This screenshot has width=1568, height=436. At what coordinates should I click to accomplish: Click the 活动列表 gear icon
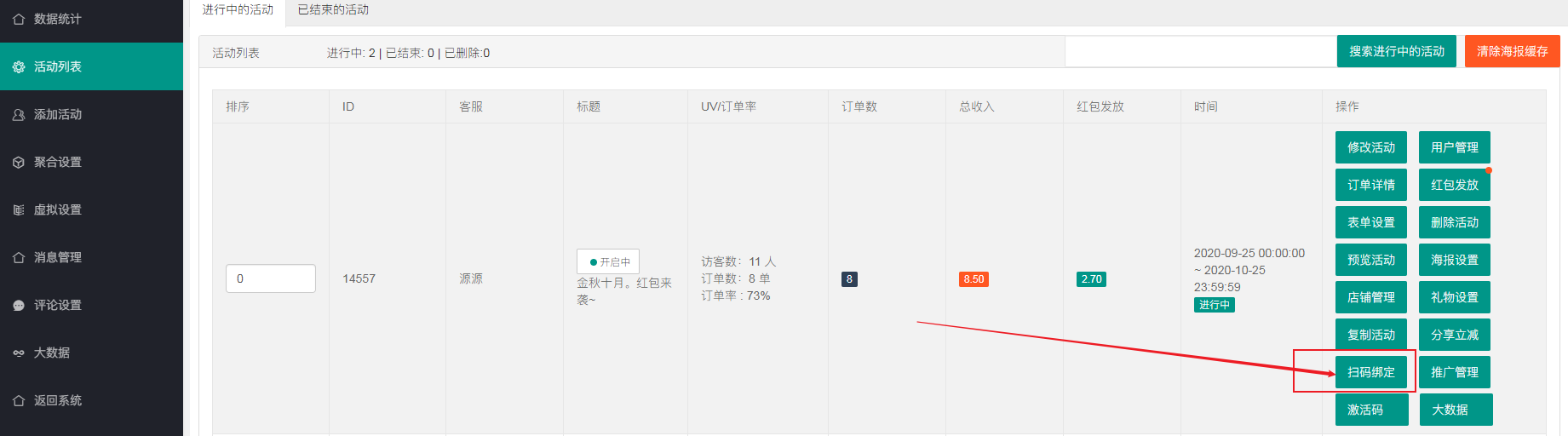pos(19,66)
